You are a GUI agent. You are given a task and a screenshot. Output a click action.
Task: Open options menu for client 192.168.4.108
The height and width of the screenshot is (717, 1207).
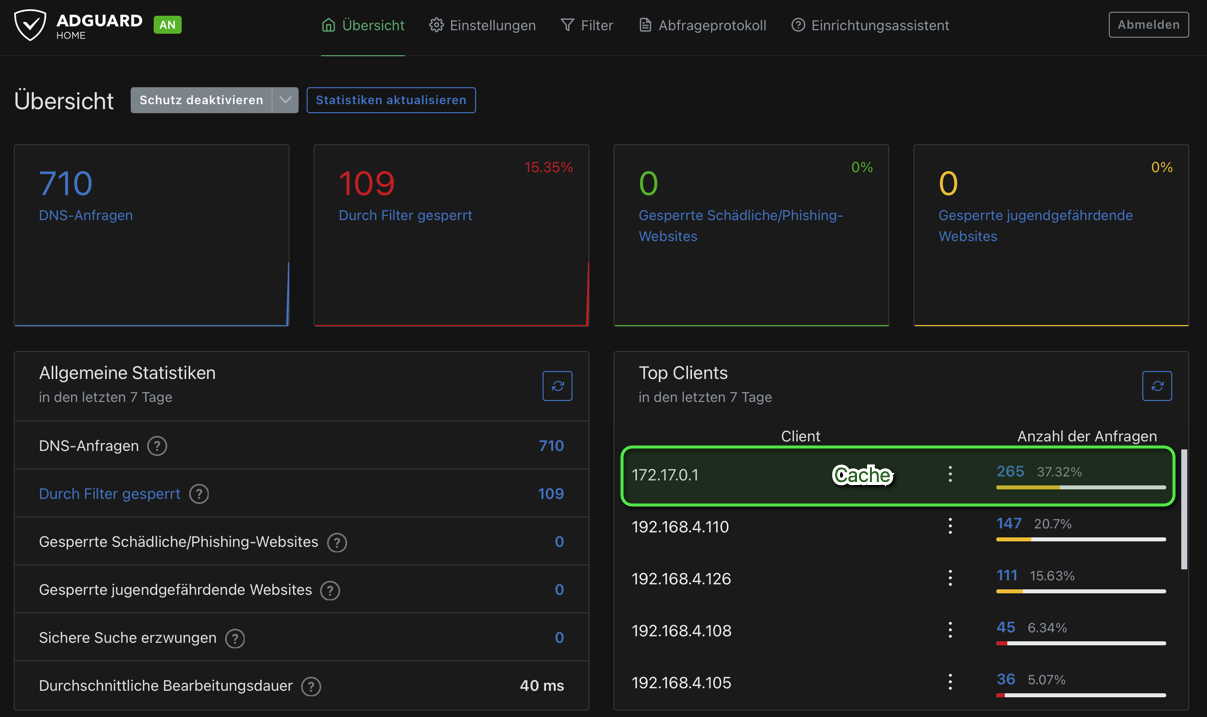[x=950, y=631]
